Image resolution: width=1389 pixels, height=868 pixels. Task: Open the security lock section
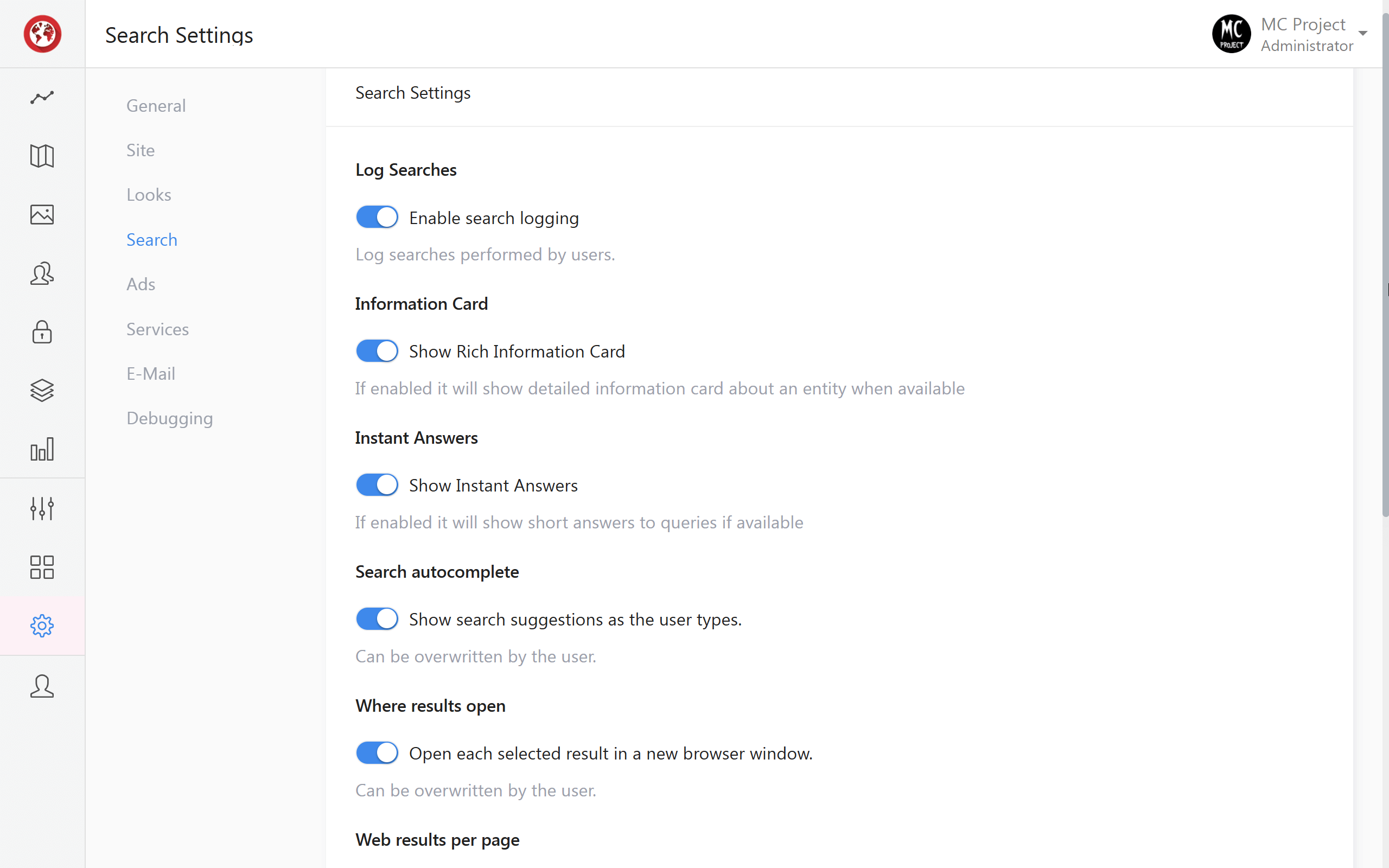[42, 333]
